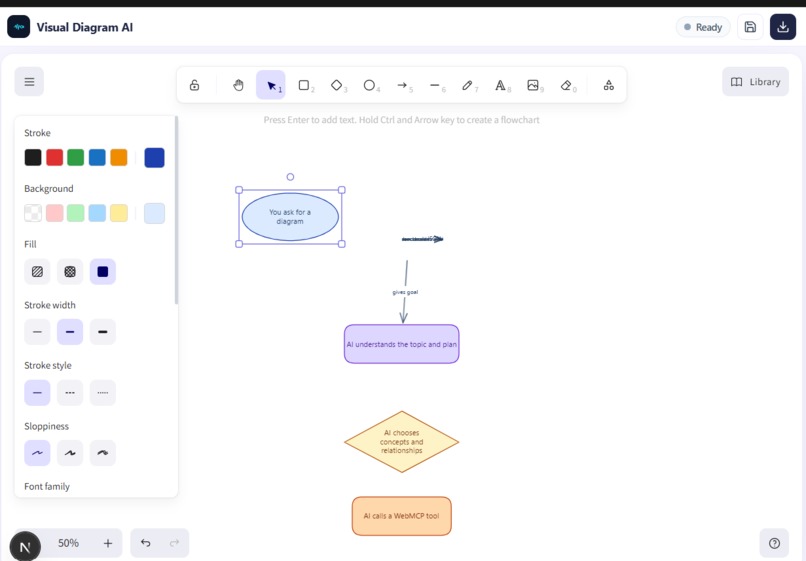Pick the green stroke color

tap(76, 157)
